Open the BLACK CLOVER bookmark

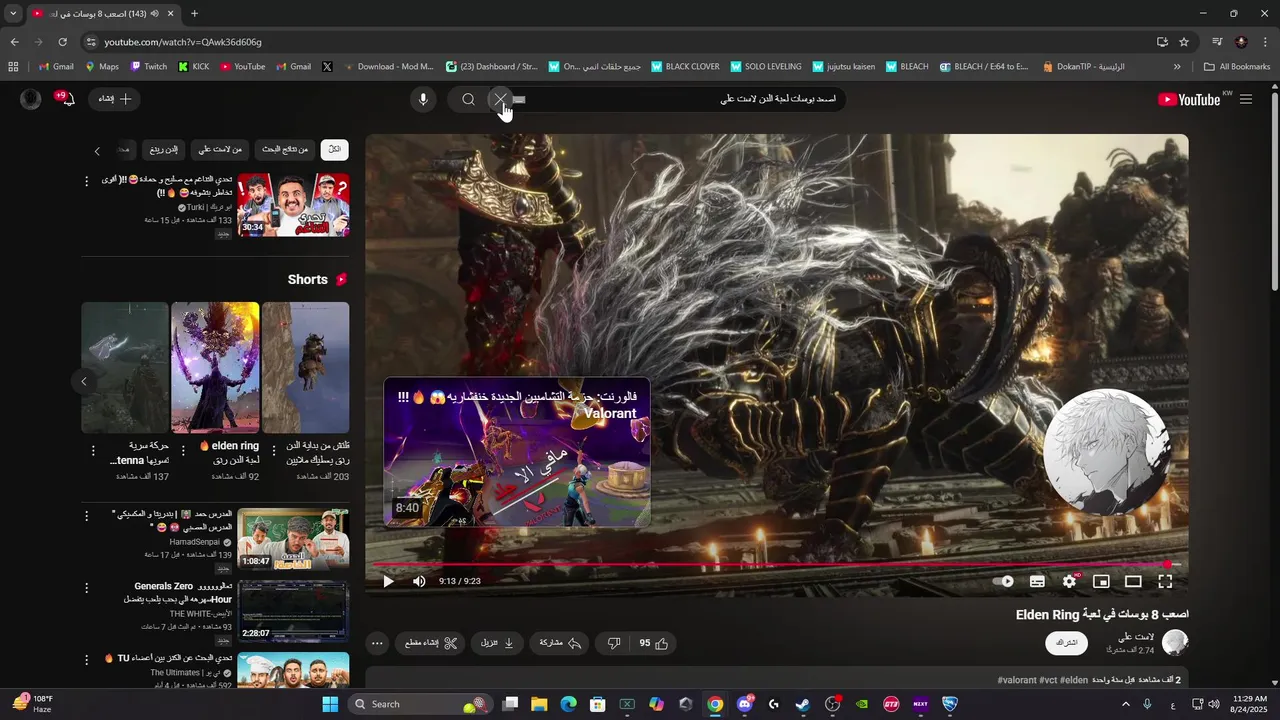[686, 67]
